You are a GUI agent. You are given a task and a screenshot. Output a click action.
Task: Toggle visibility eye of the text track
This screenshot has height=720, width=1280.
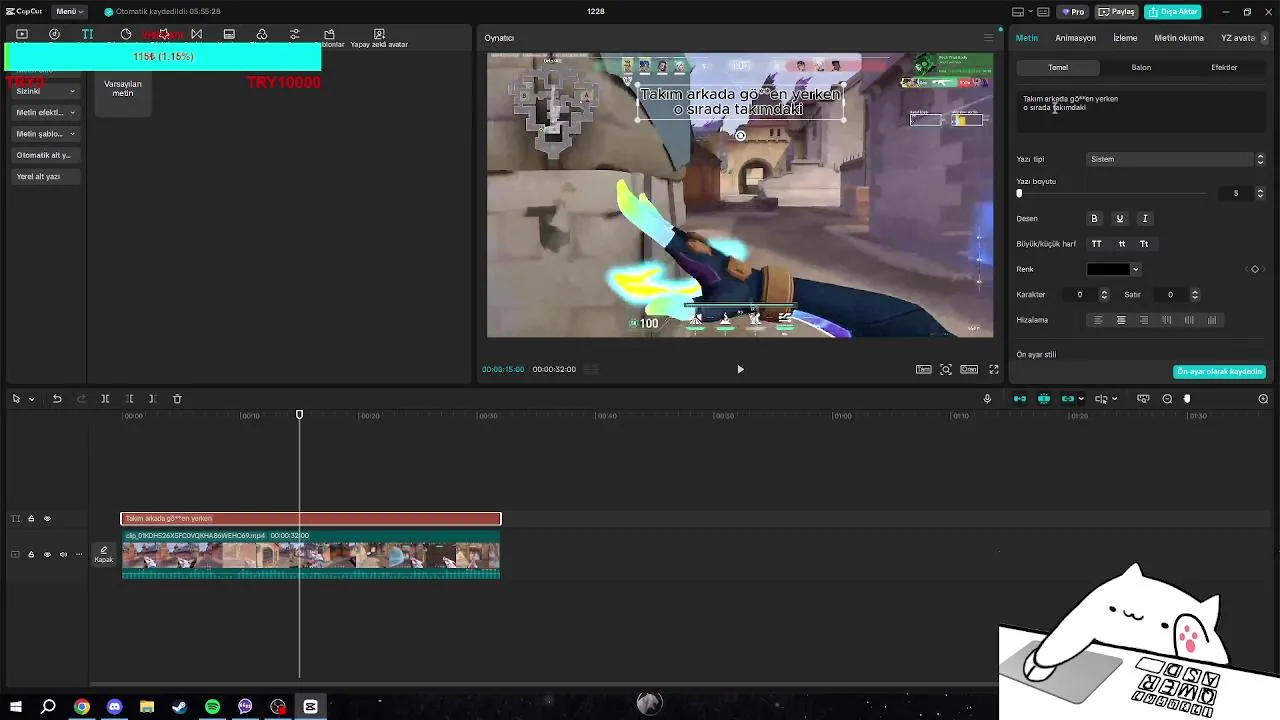pos(47,519)
